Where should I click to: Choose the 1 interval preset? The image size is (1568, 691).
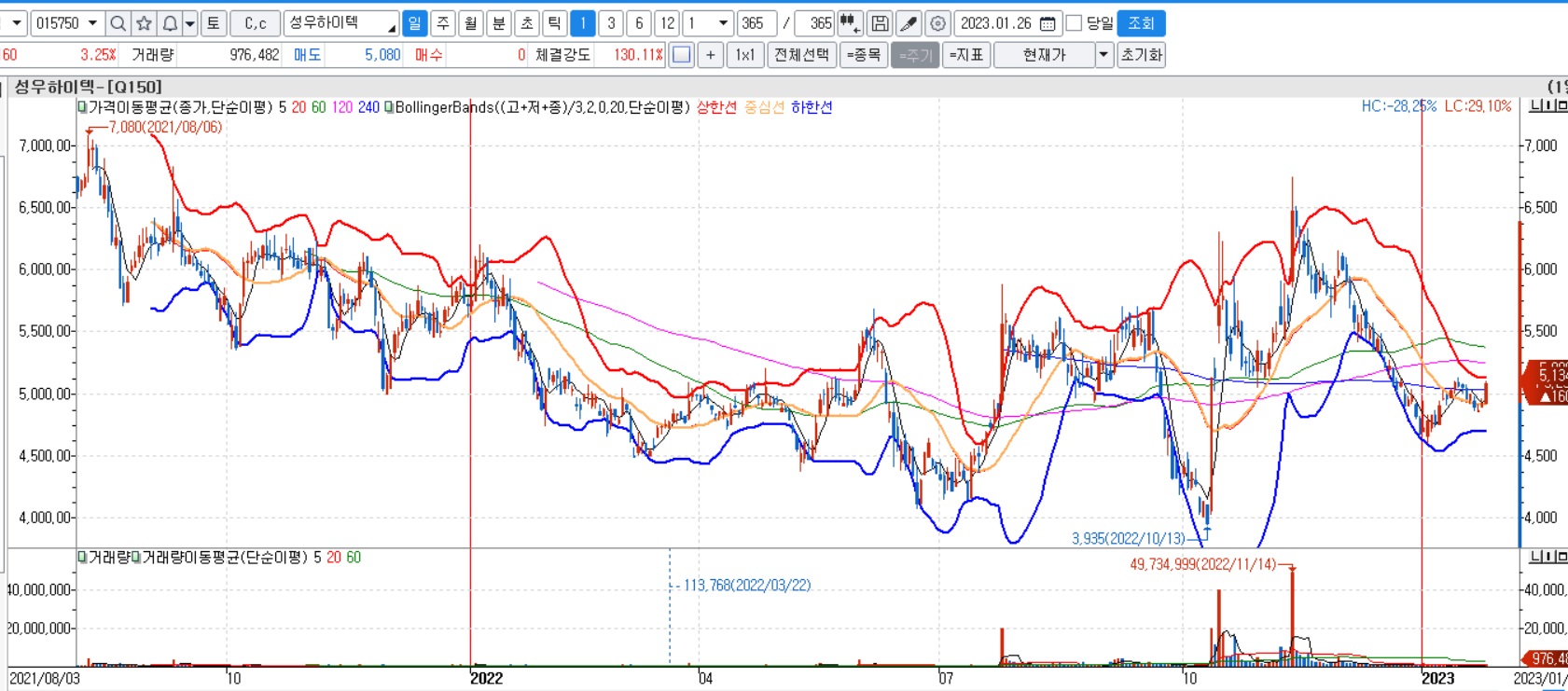pyautogui.click(x=583, y=23)
